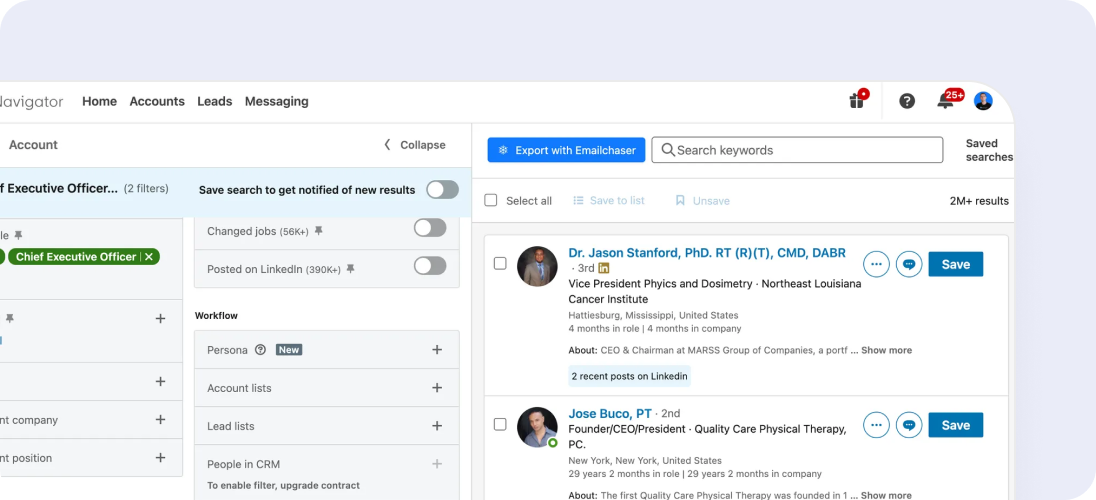Image resolution: width=1096 pixels, height=500 pixels.
Task: Open the gift rewards icon
Action: click(x=858, y=100)
